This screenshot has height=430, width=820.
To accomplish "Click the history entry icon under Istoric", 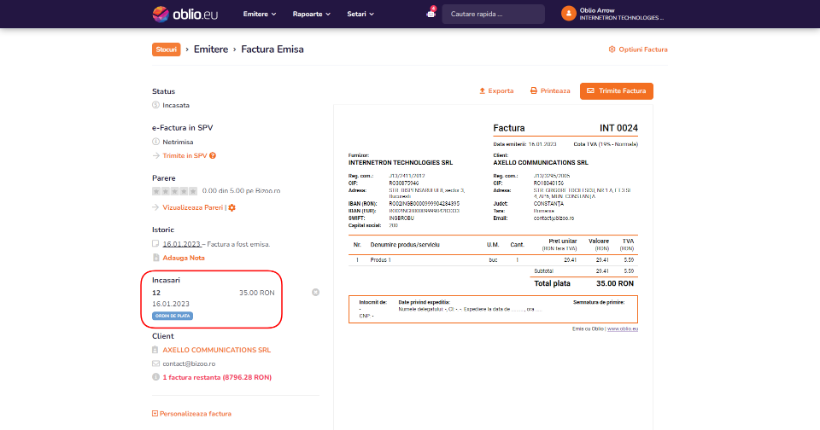I will coord(156,244).
